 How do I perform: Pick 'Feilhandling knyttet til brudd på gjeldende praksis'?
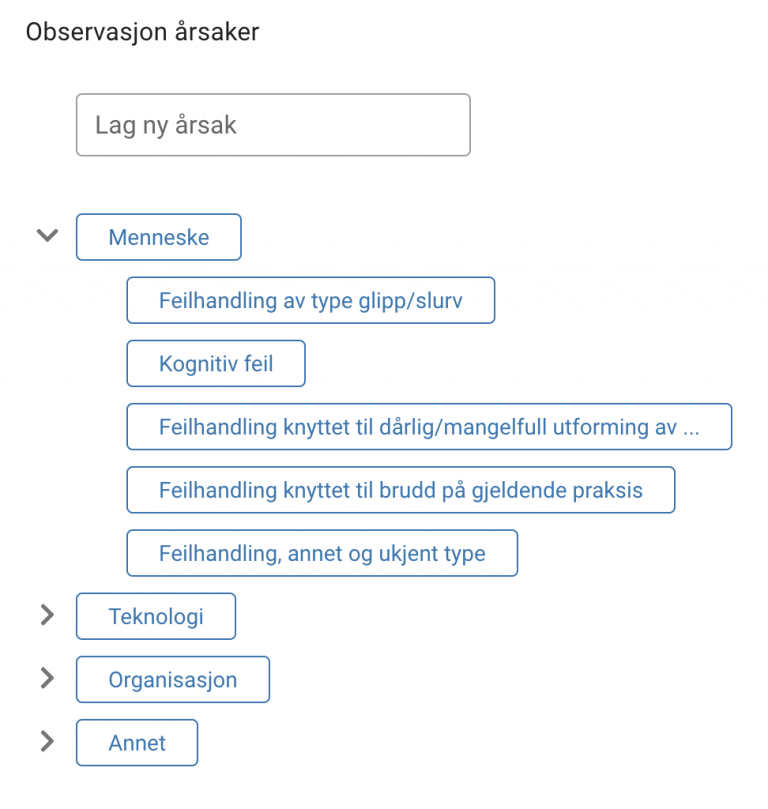click(x=400, y=490)
